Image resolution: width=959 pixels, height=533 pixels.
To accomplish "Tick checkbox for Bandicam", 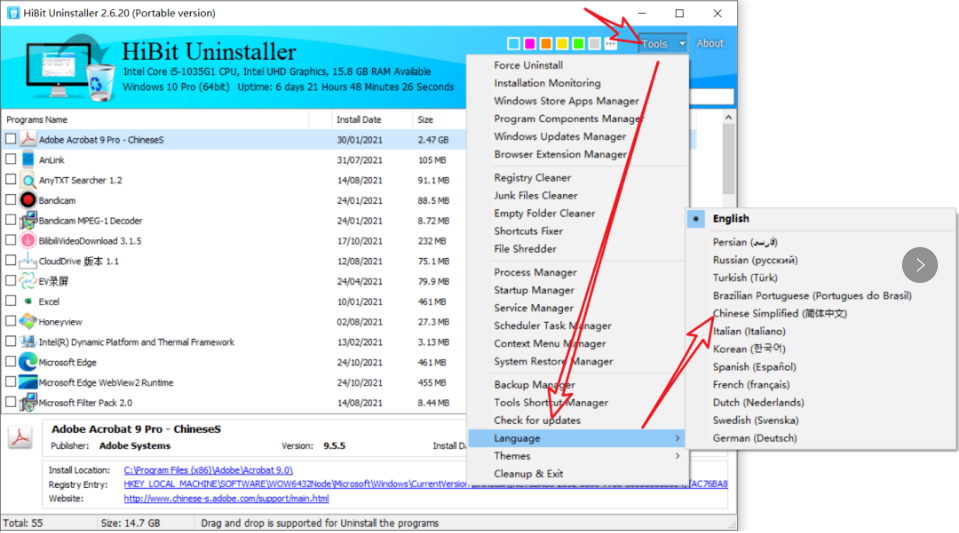I will click(10, 199).
